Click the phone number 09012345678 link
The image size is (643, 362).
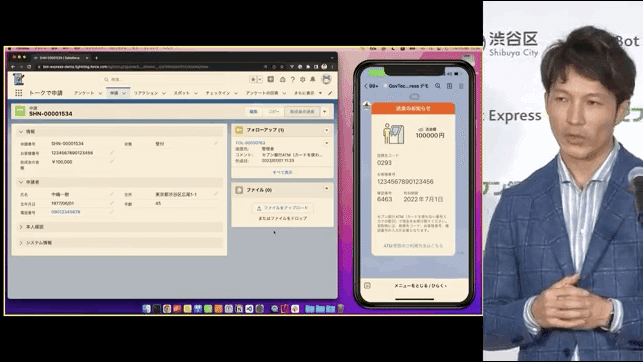[66, 212]
